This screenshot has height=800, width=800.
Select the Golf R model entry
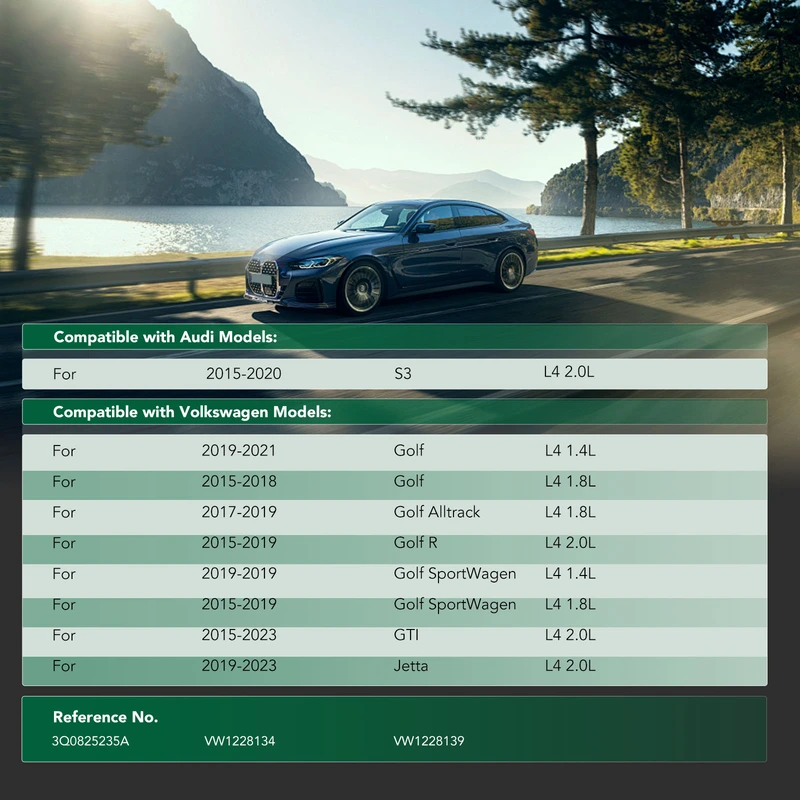(415, 543)
